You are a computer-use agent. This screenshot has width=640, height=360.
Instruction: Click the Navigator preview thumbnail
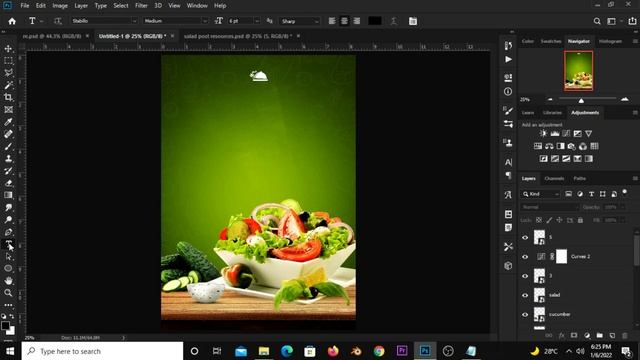[x=579, y=71]
